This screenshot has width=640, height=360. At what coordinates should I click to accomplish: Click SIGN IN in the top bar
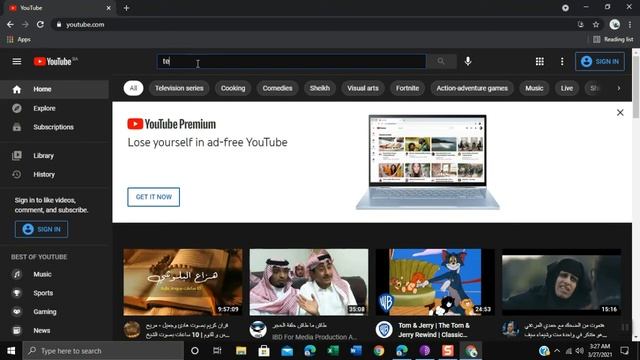pyautogui.click(x=600, y=61)
